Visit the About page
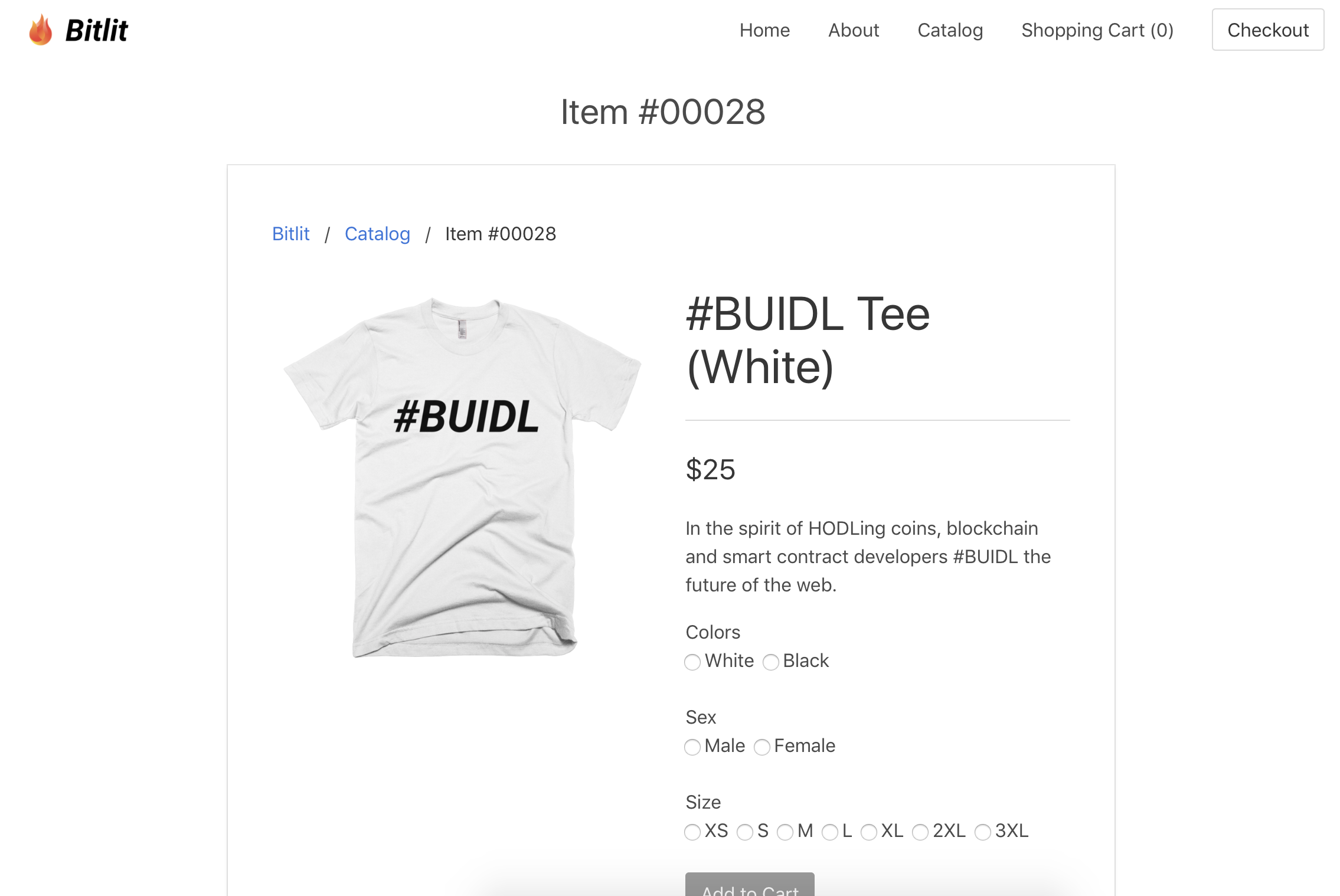Viewport: 1340px width, 896px height. tap(854, 30)
